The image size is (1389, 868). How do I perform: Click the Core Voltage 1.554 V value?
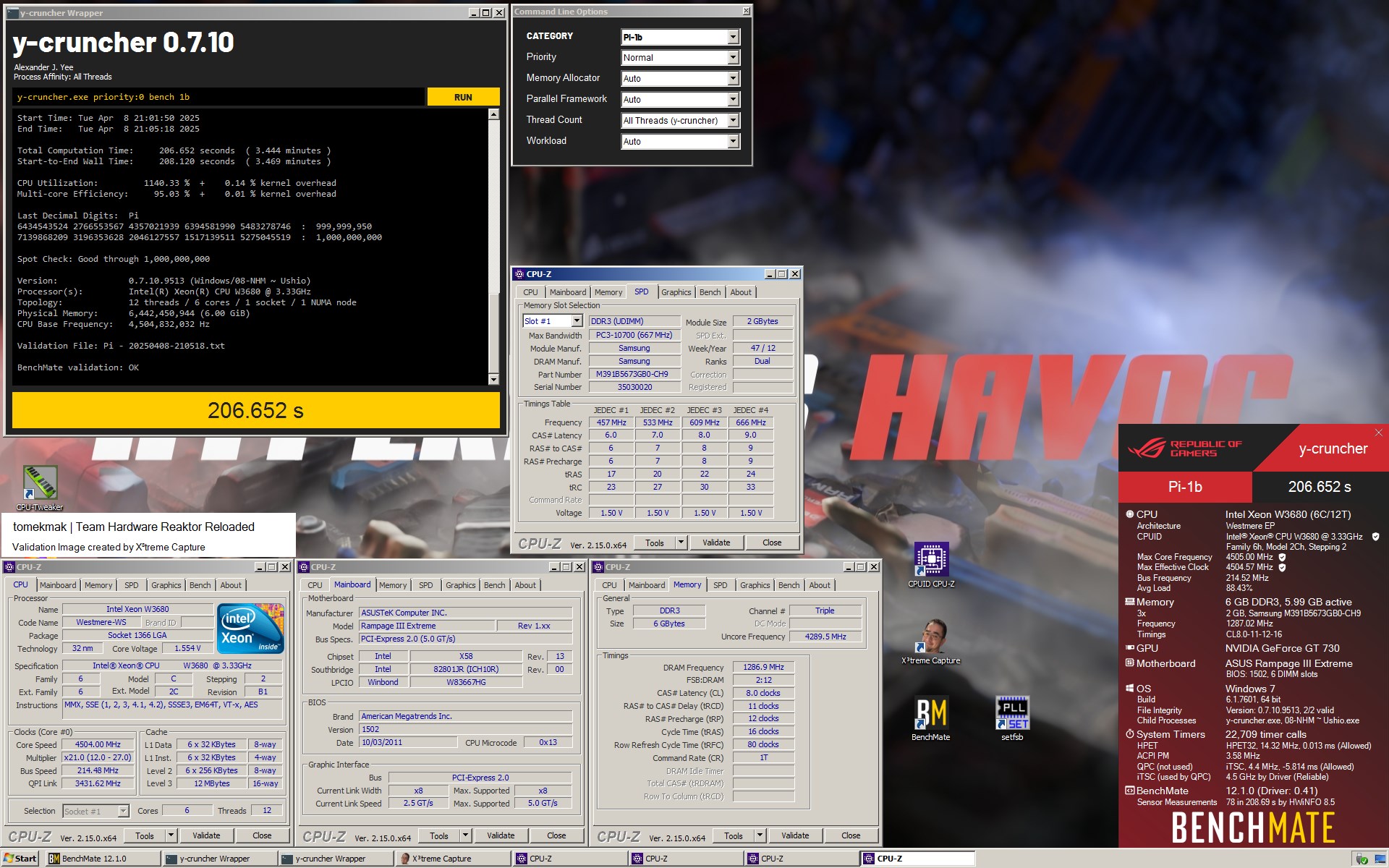(187, 648)
